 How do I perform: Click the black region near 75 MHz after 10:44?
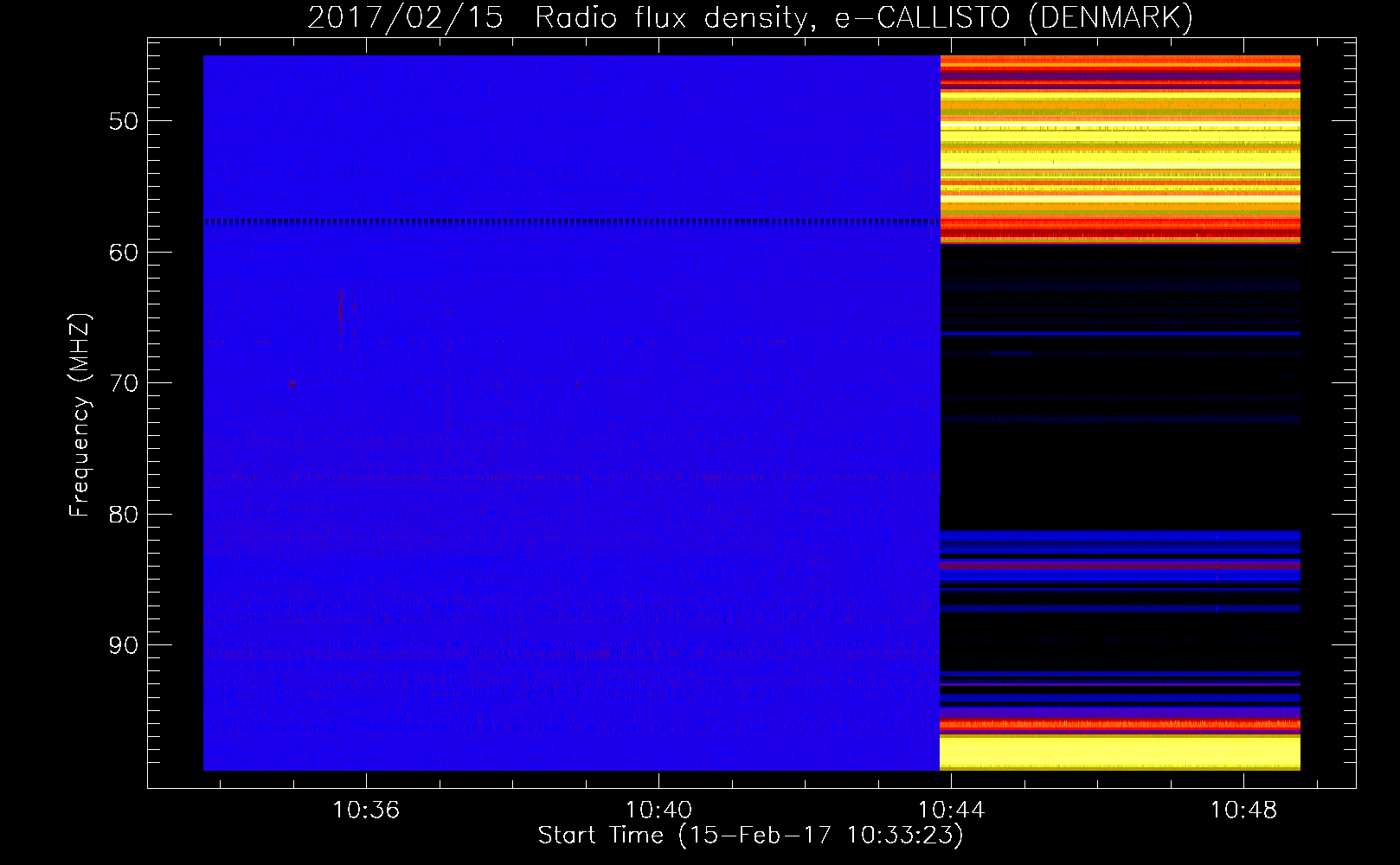[1121, 476]
